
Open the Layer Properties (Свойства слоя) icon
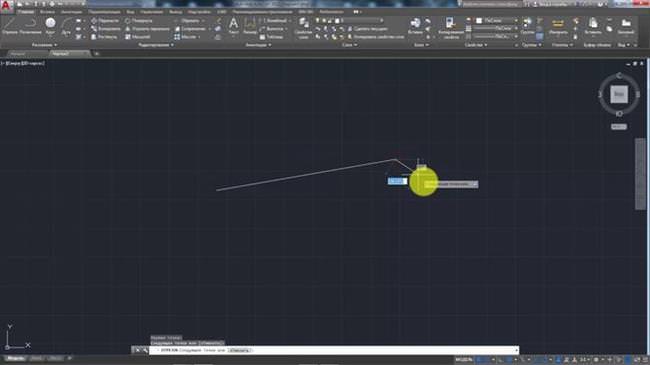tap(303, 27)
